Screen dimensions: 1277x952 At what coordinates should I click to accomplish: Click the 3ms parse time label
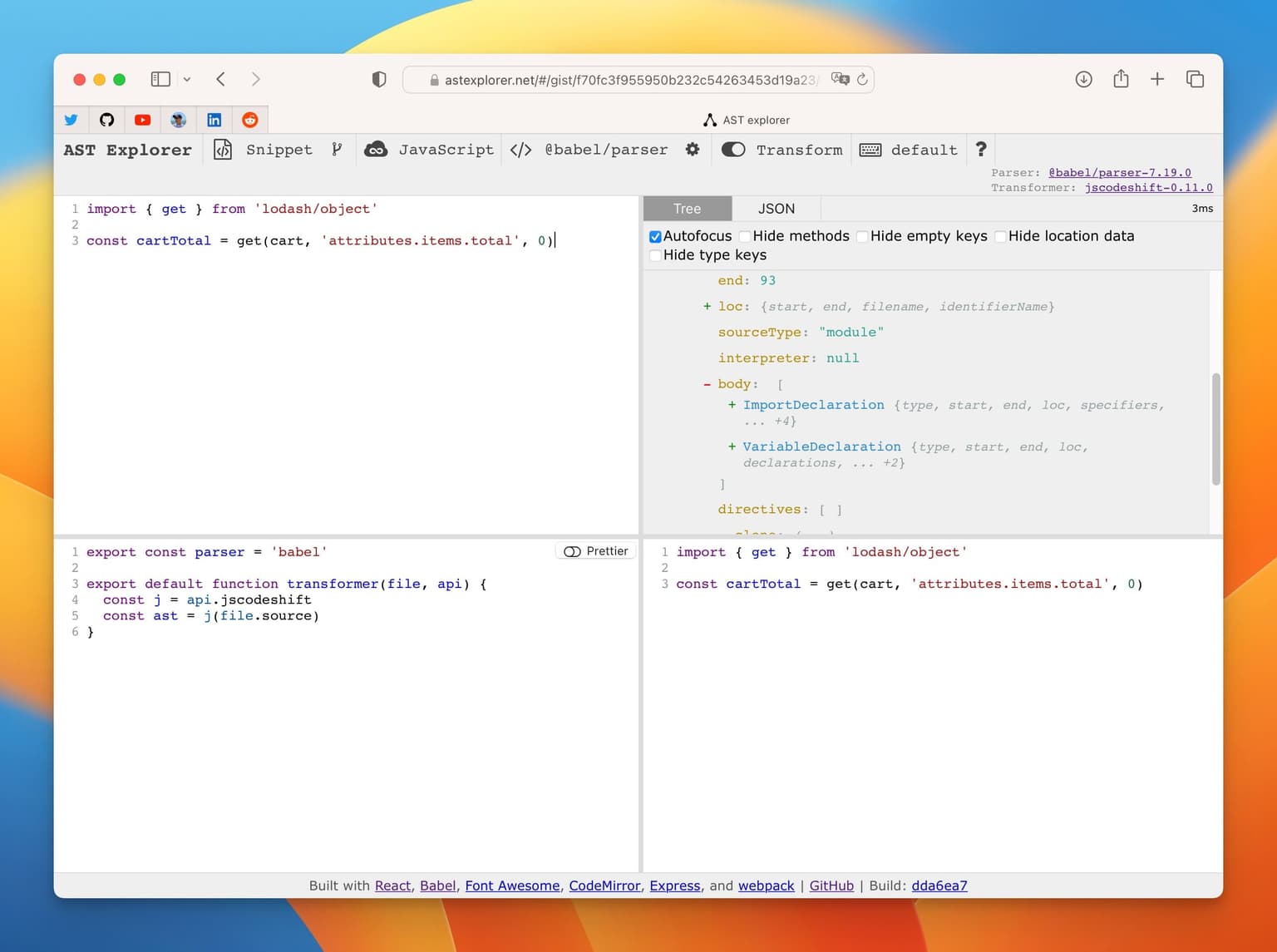pyautogui.click(x=1202, y=209)
